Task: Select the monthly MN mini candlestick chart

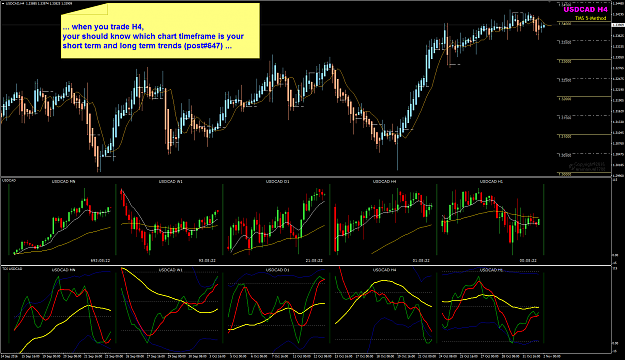Action: pos(62,220)
